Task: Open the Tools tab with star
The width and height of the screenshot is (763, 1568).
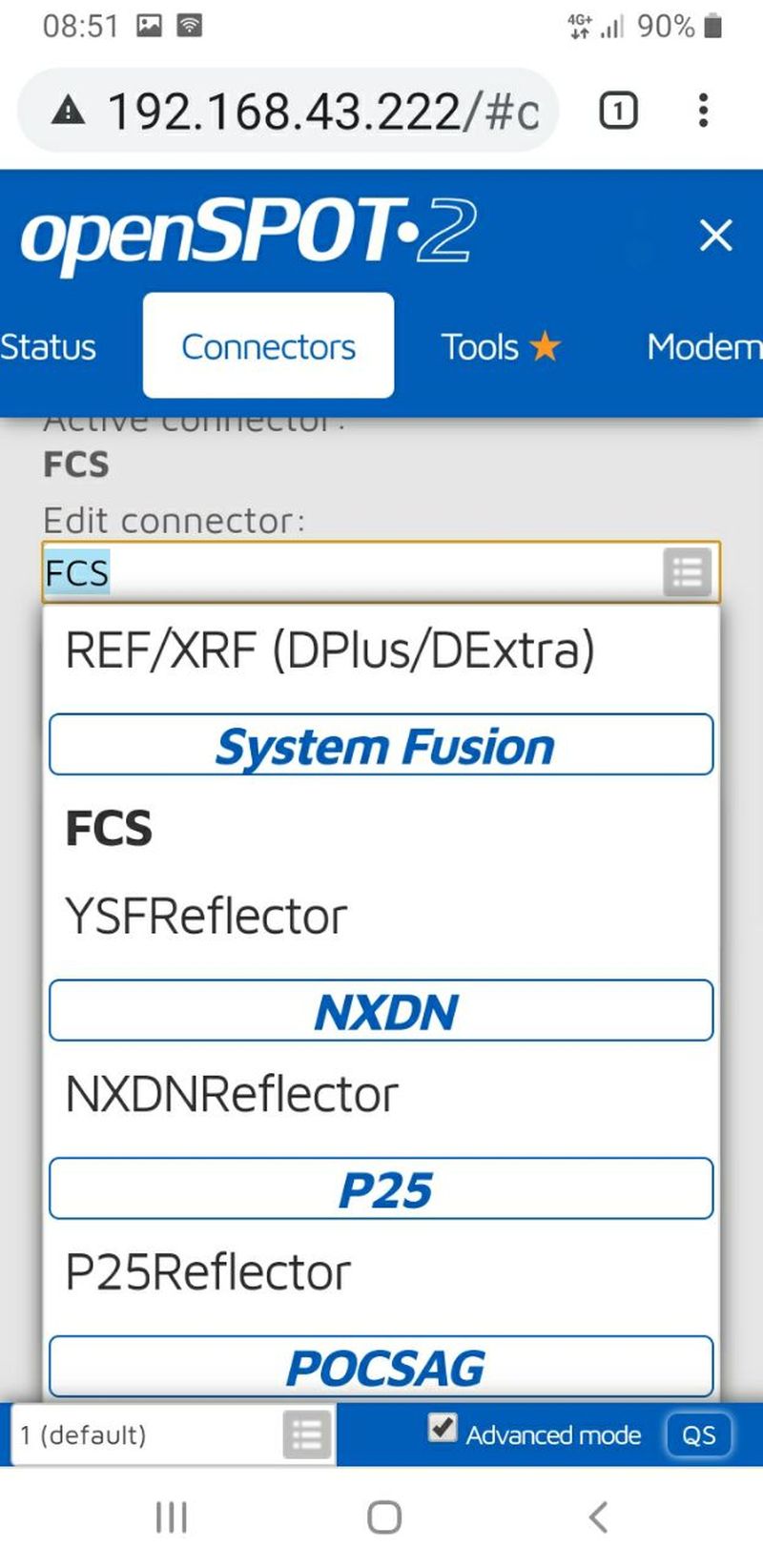Action: coord(501,346)
